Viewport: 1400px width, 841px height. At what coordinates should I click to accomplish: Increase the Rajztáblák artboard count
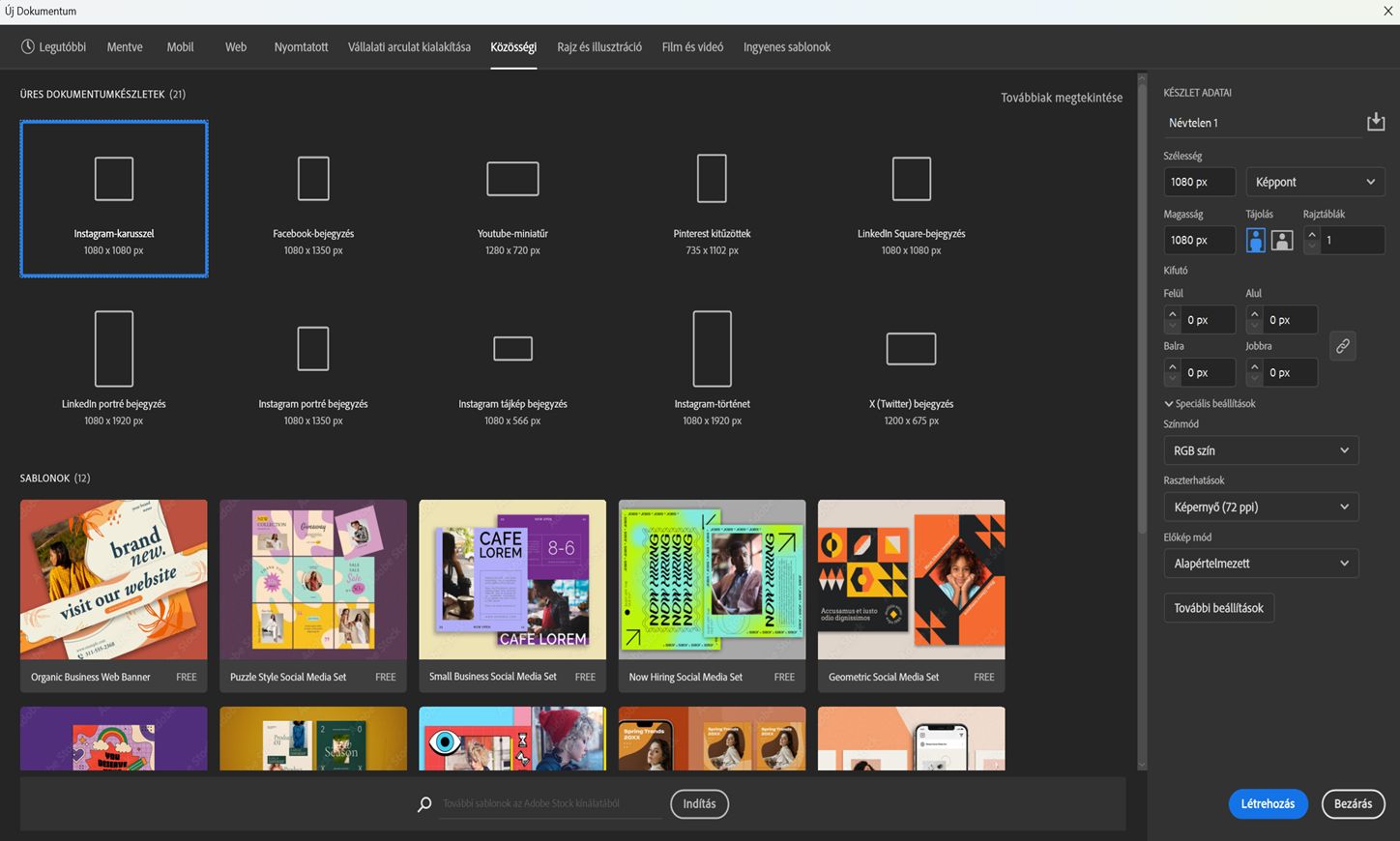1311,234
